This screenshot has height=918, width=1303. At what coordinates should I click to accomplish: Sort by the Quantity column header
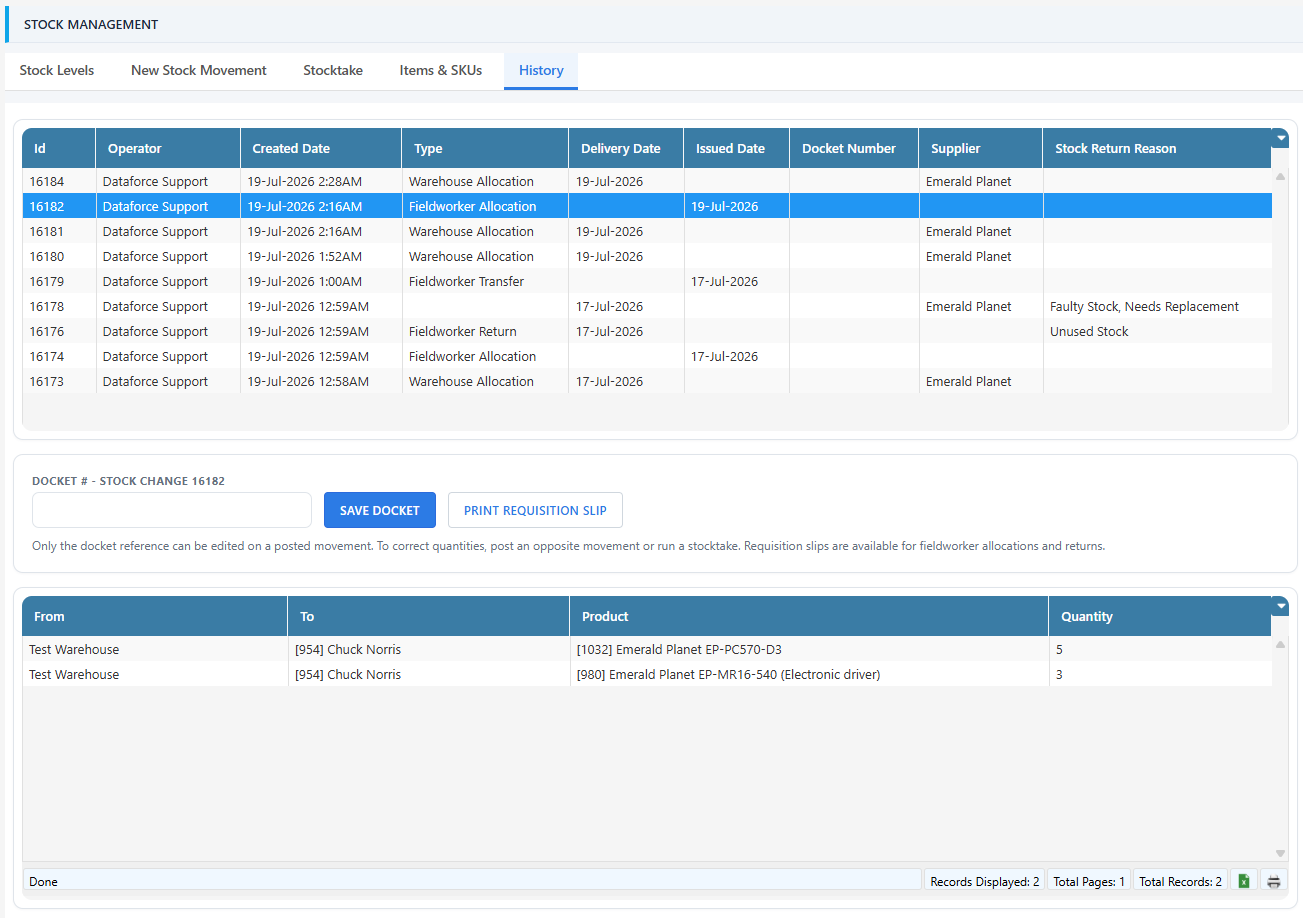click(x=1160, y=616)
